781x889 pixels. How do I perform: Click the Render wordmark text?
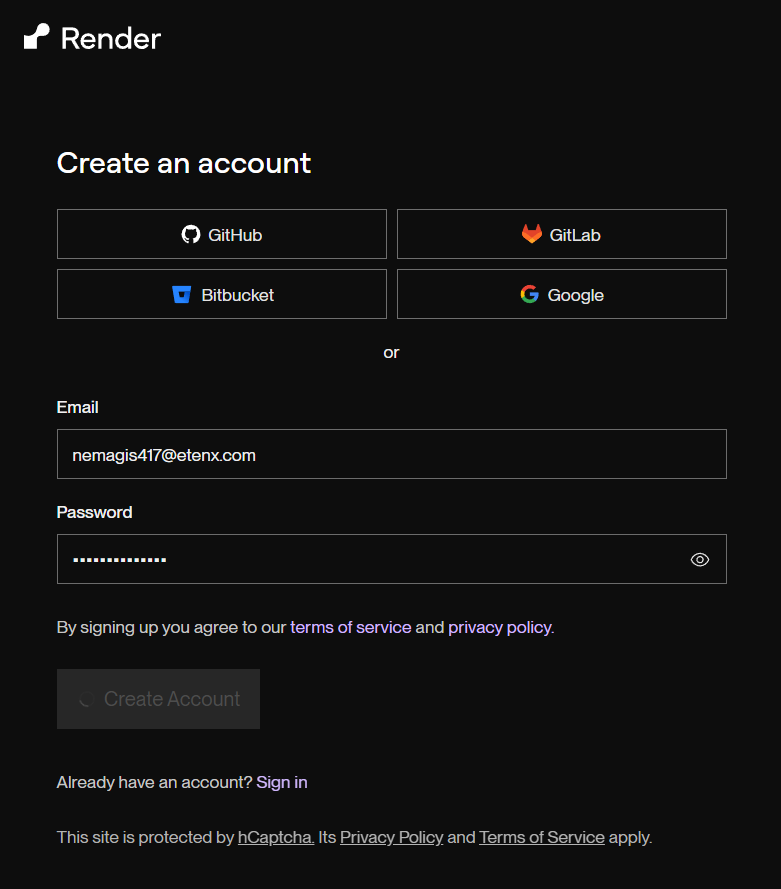(110, 39)
